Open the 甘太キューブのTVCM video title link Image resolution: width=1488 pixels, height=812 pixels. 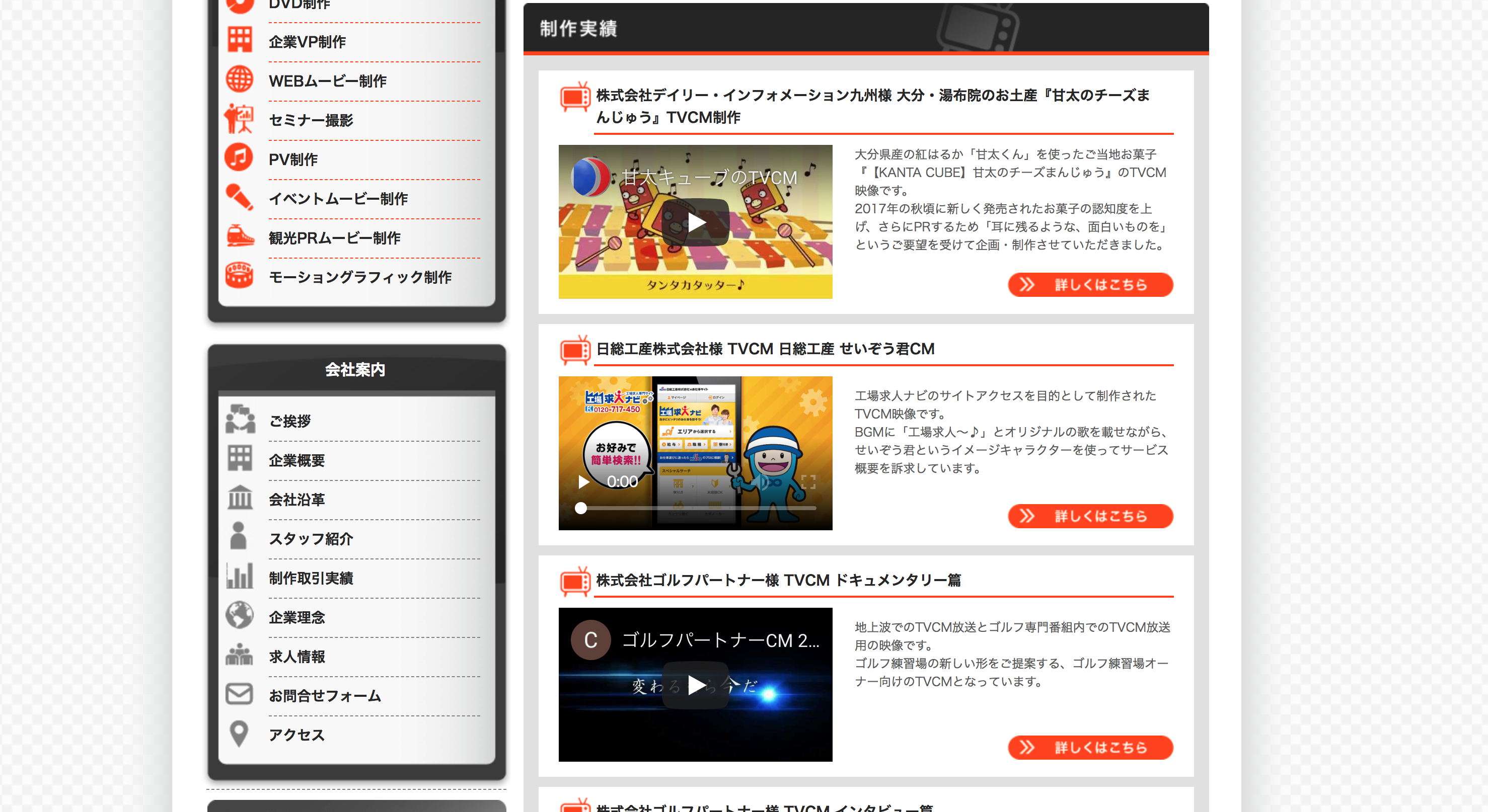(709, 178)
